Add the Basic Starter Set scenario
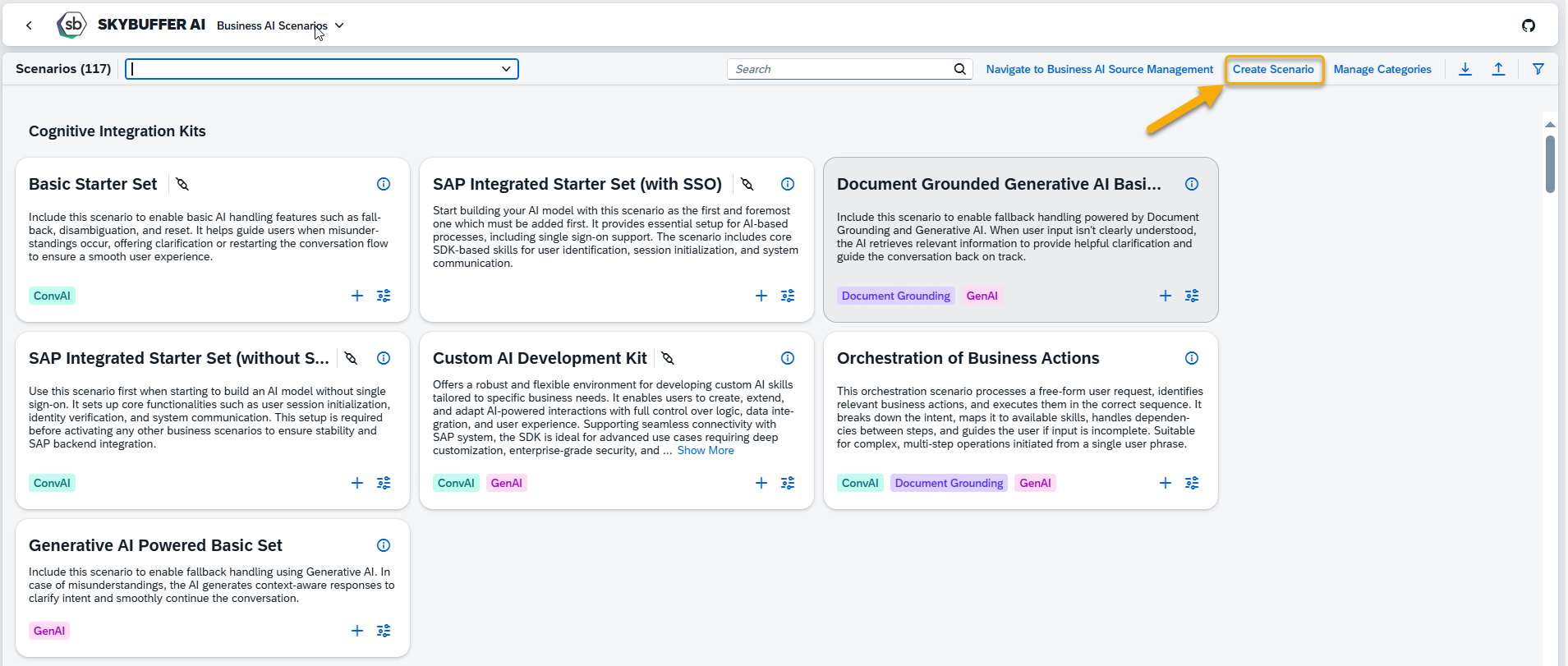The height and width of the screenshot is (666, 1568). click(x=357, y=296)
